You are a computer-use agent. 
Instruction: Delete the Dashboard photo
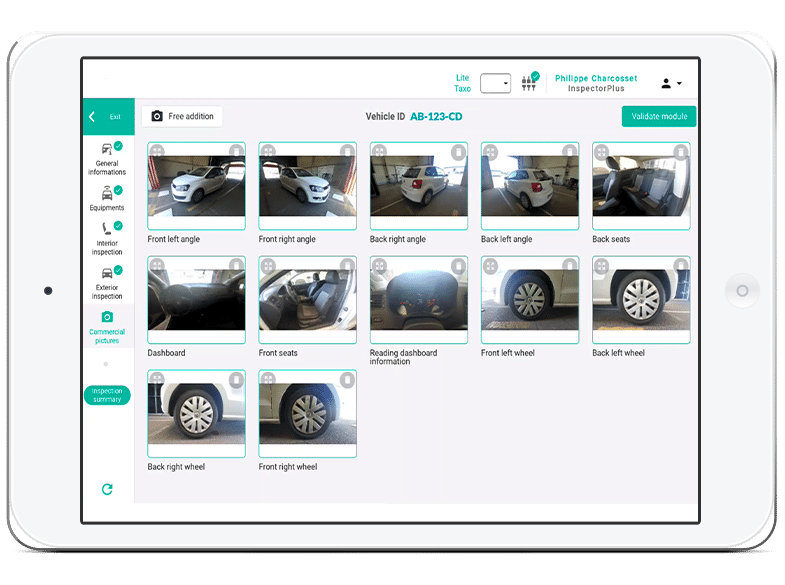[236, 265]
